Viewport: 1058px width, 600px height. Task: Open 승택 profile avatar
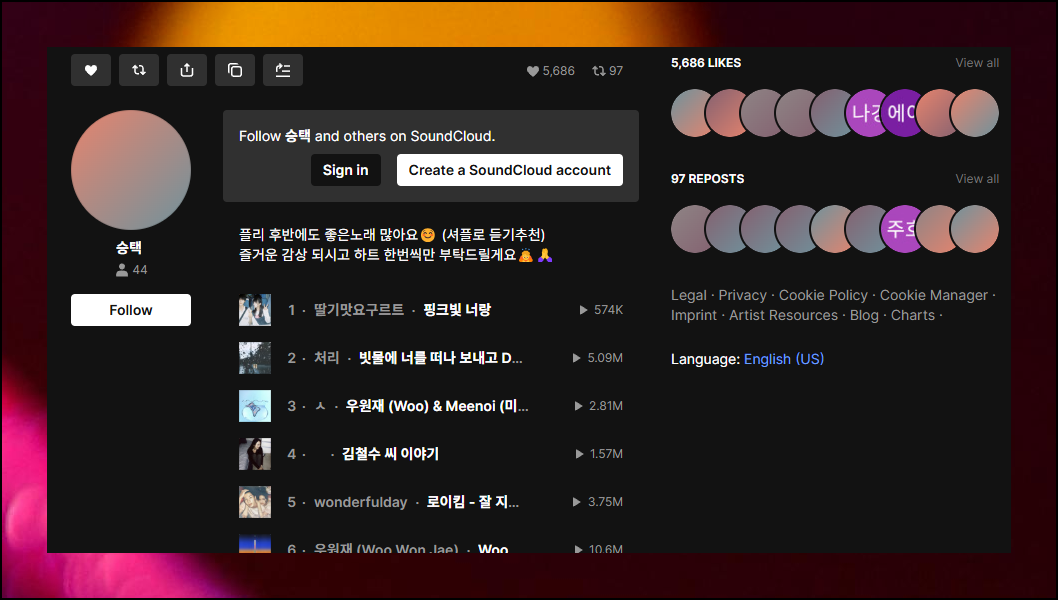[131, 170]
